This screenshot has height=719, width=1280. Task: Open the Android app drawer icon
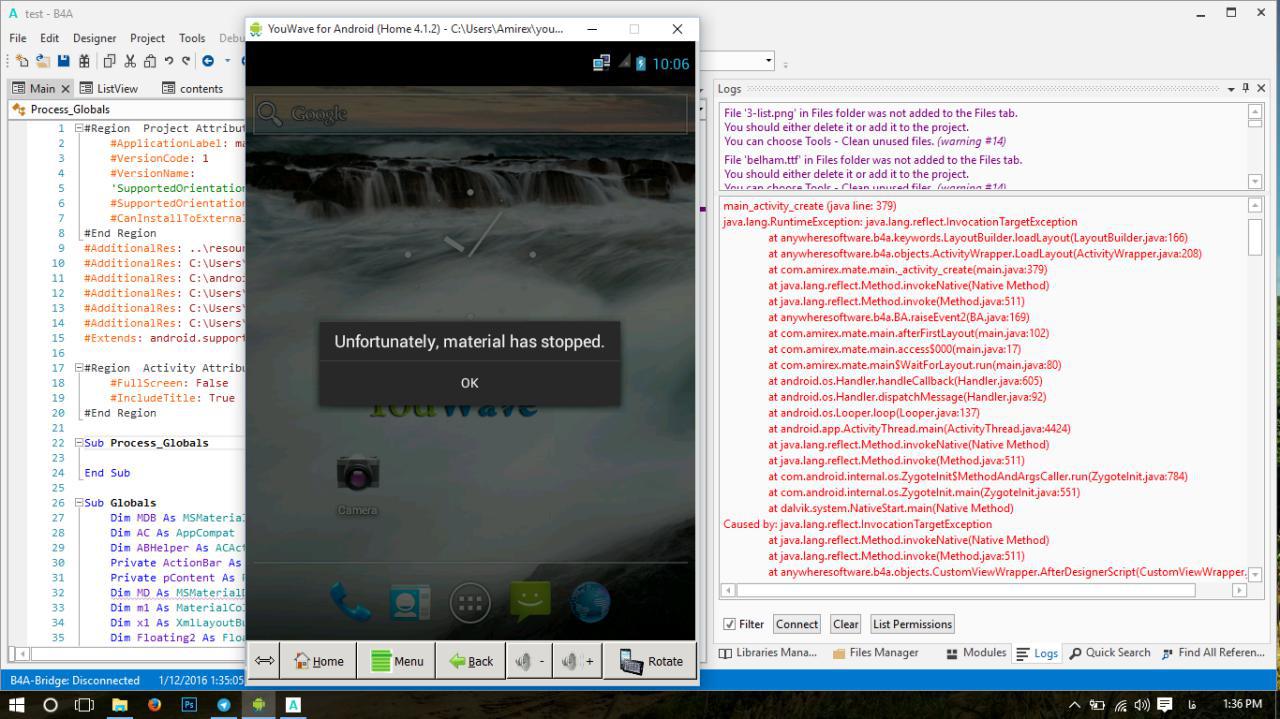coord(470,603)
